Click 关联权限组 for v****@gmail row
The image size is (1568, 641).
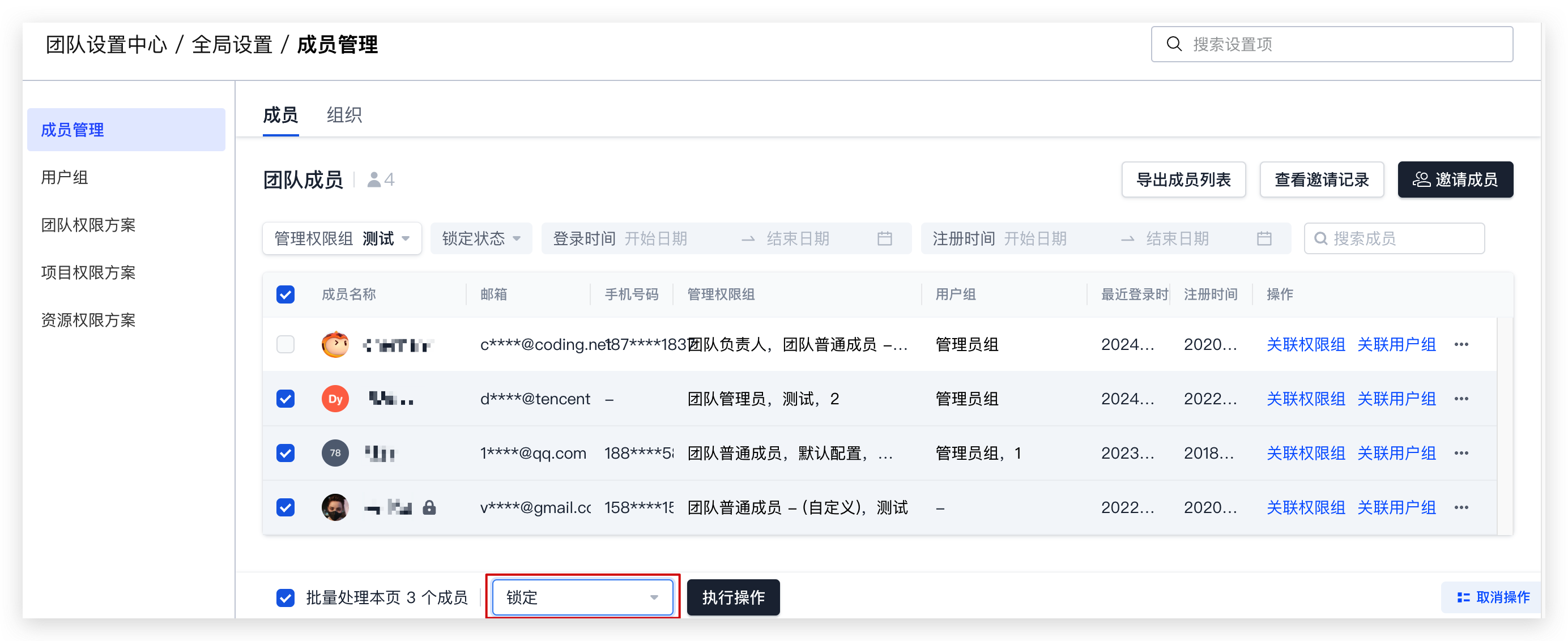[x=1306, y=507]
